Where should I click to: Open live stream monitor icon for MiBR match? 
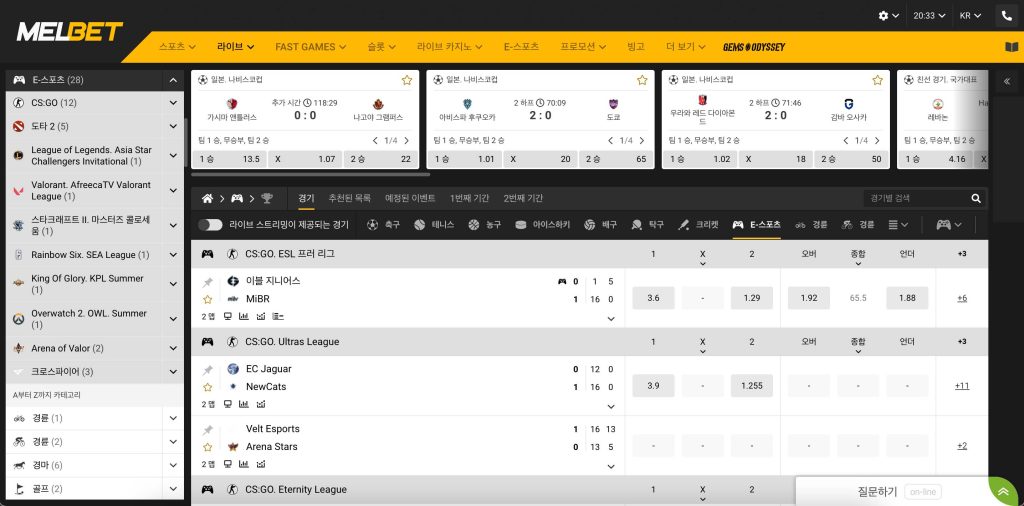click(x=227, y=317)
